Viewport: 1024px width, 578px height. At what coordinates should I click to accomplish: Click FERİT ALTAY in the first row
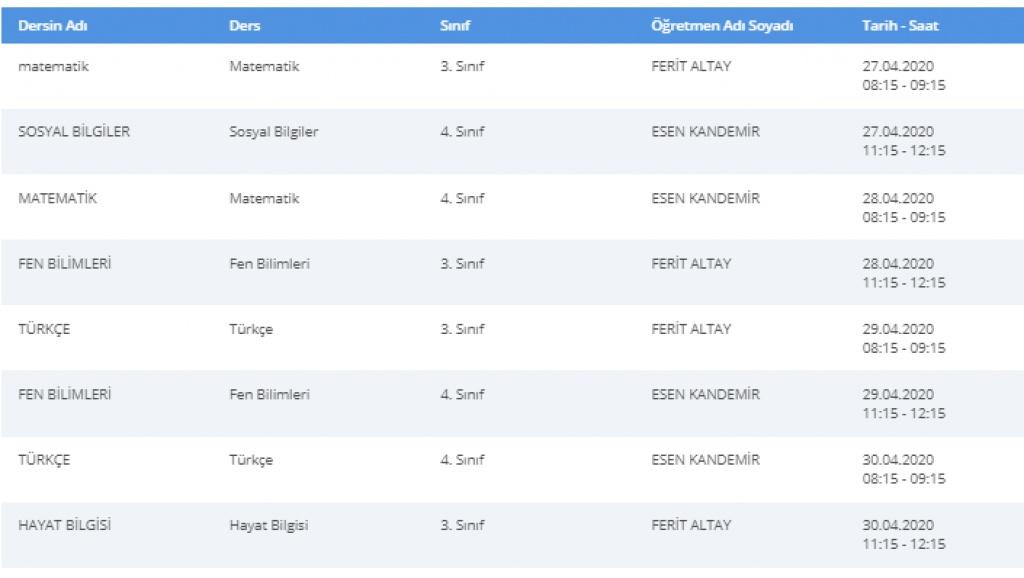691,67
